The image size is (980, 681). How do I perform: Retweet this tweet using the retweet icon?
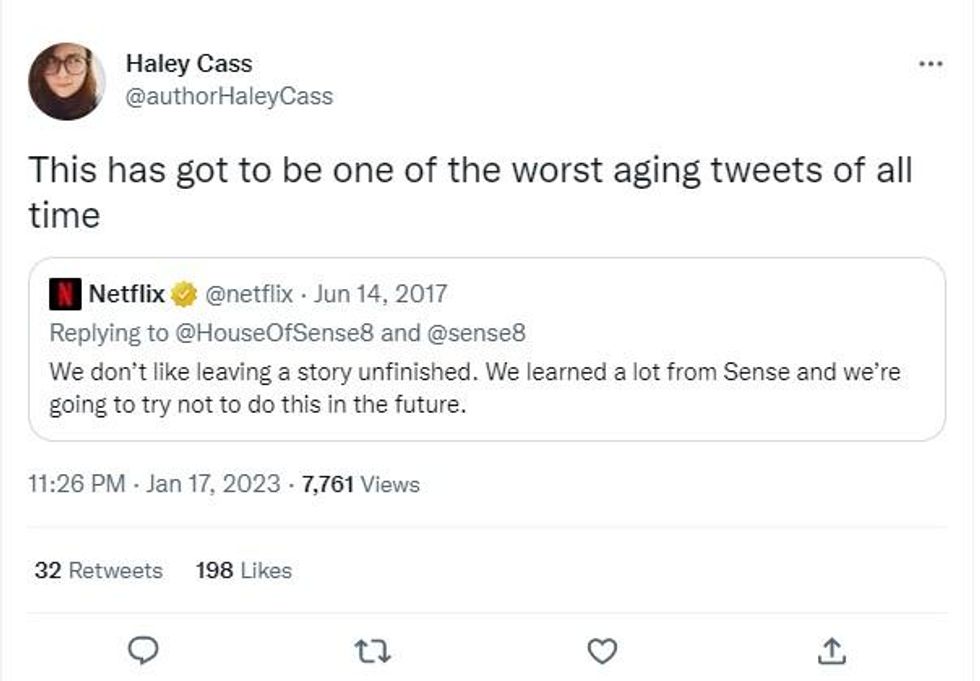click(x=373, y=652)
